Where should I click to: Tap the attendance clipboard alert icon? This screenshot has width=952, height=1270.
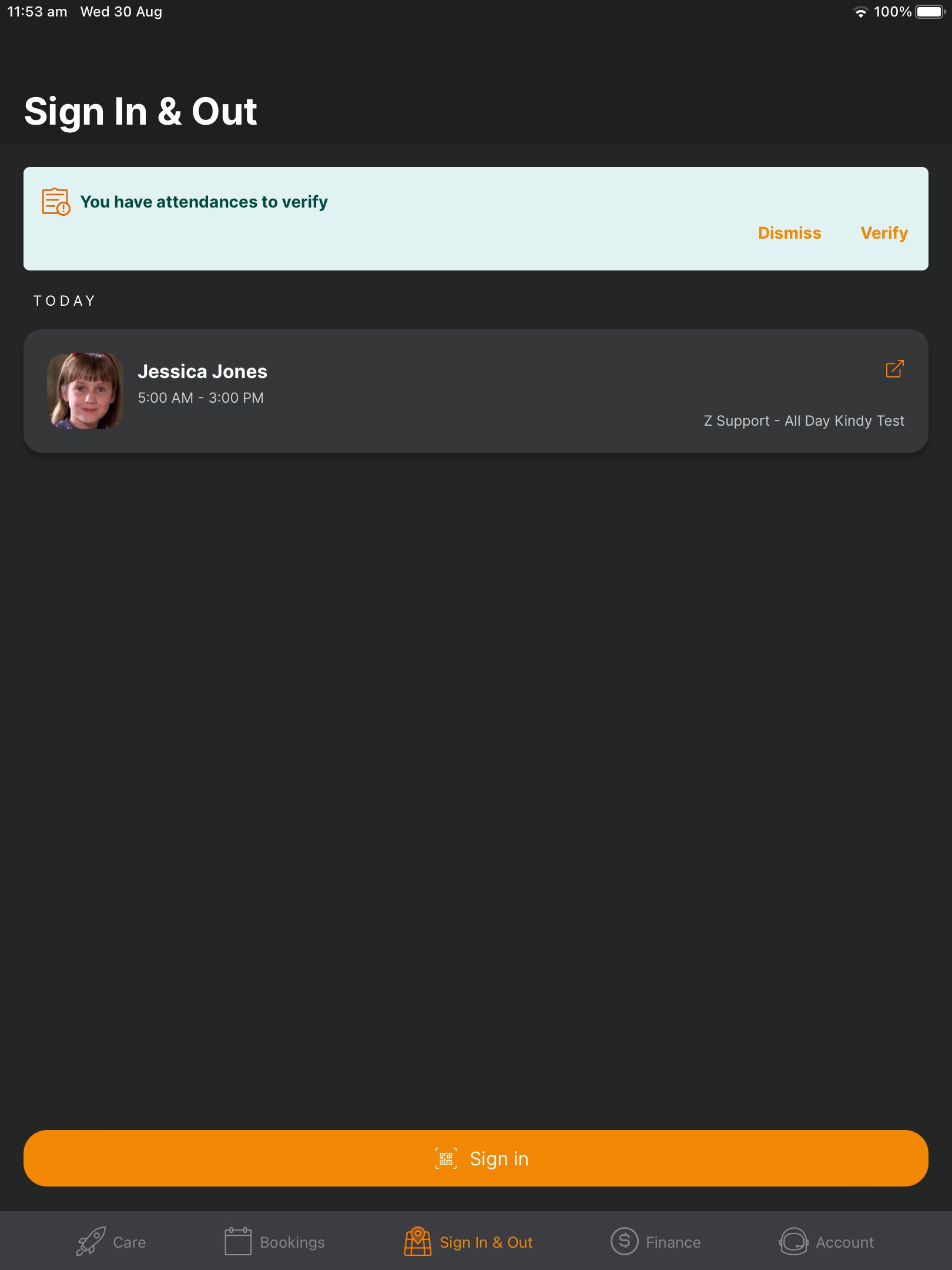(x=56, y=202)
